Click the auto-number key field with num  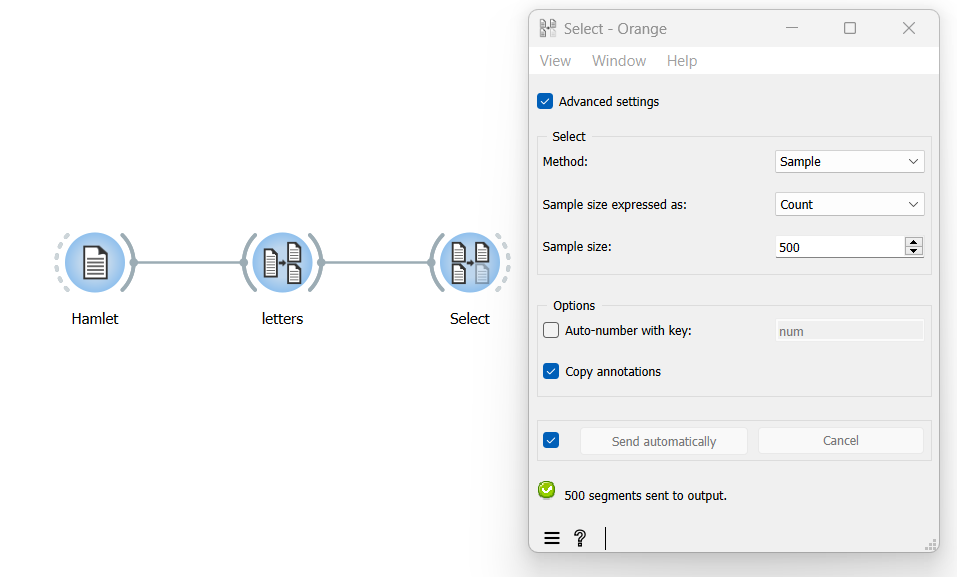850,331
